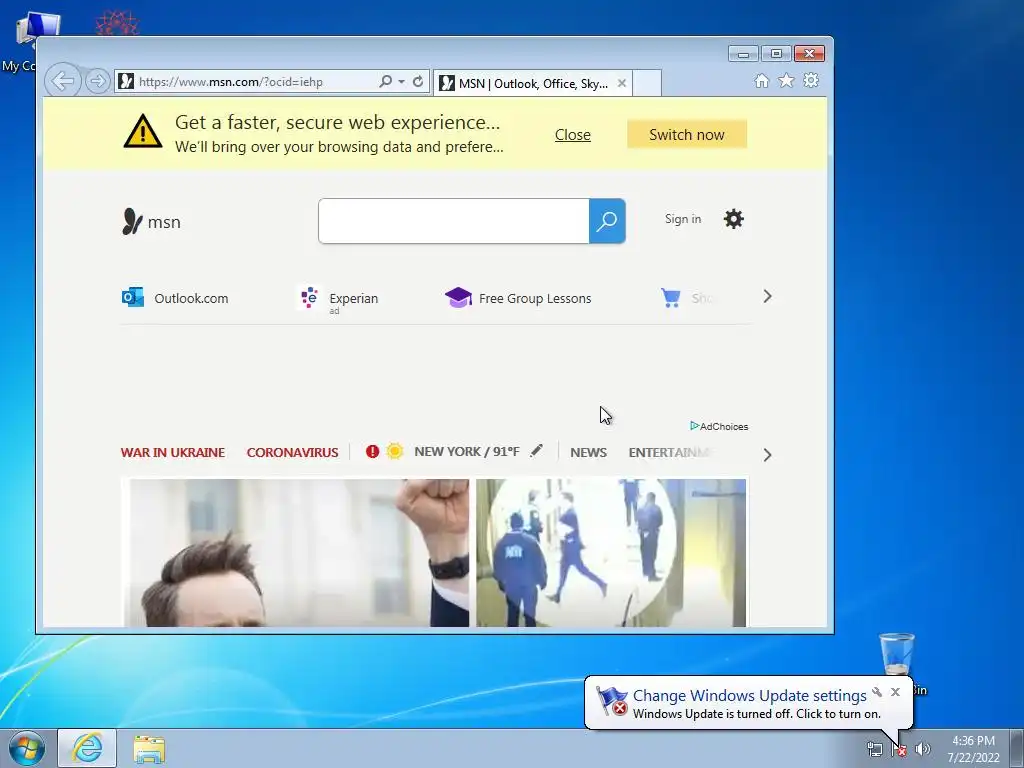This screenshot has width=1024, height=768.
Task: Expand more shortcuts with right chevron
Action: 767,296
